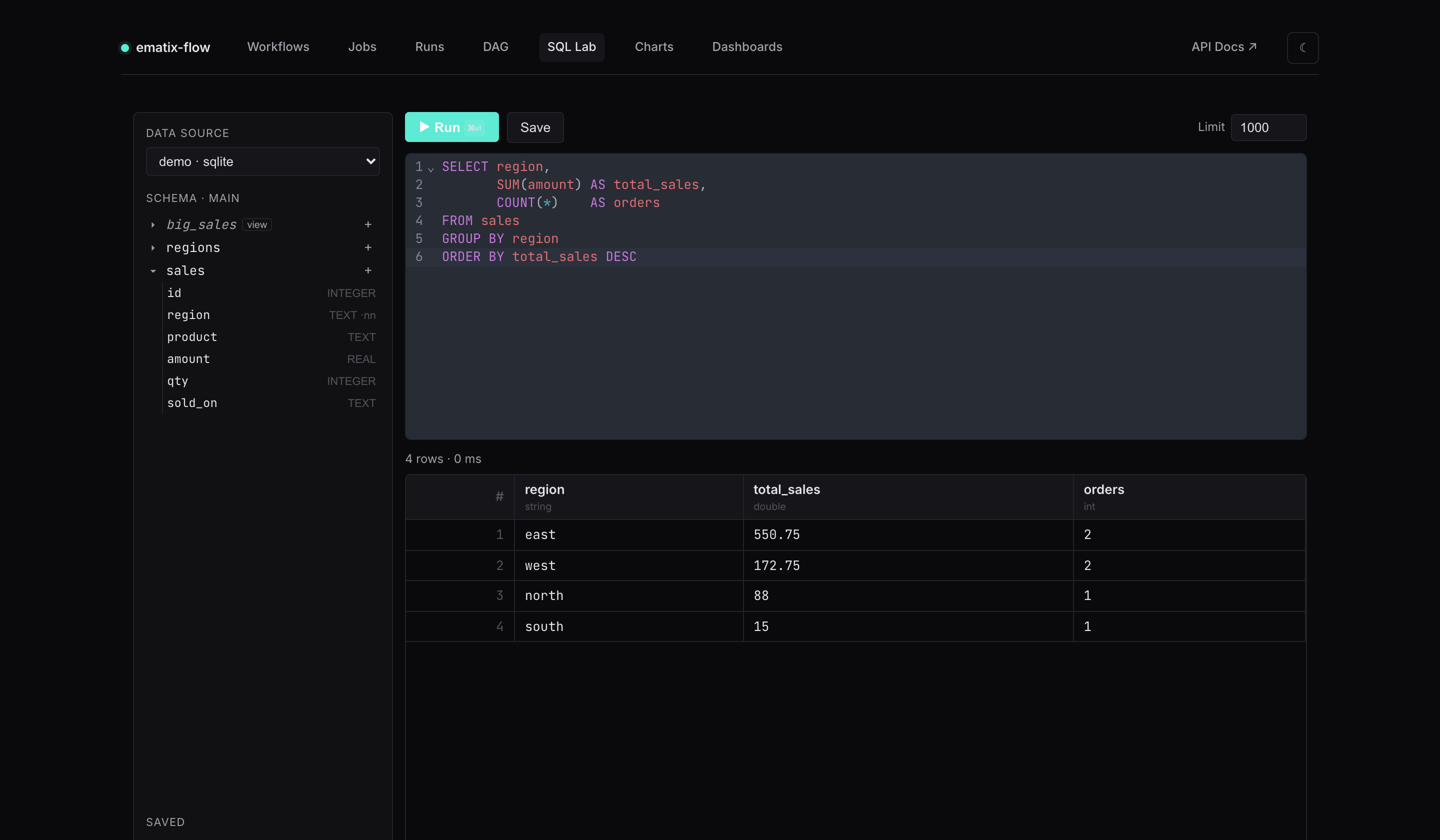The width and height of the screenshot is (1440, 840).
Task: Click the regions table name
Action: (x=193, y=247)
